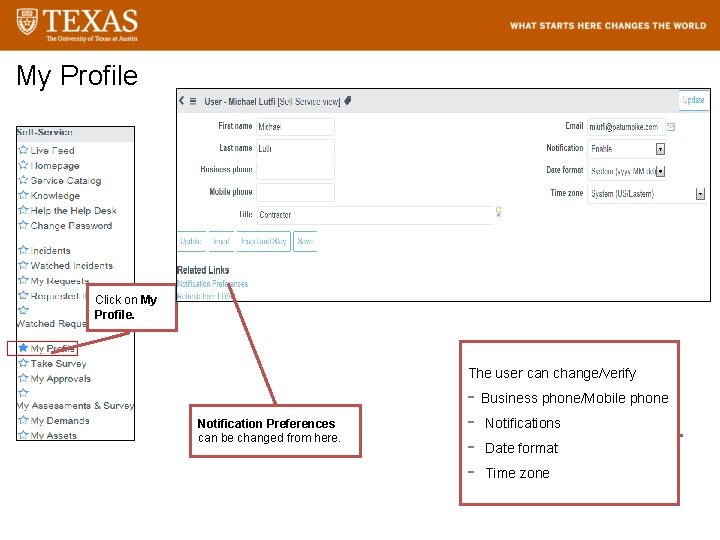Open the Notification Preferences related link

tap(212, 284)
